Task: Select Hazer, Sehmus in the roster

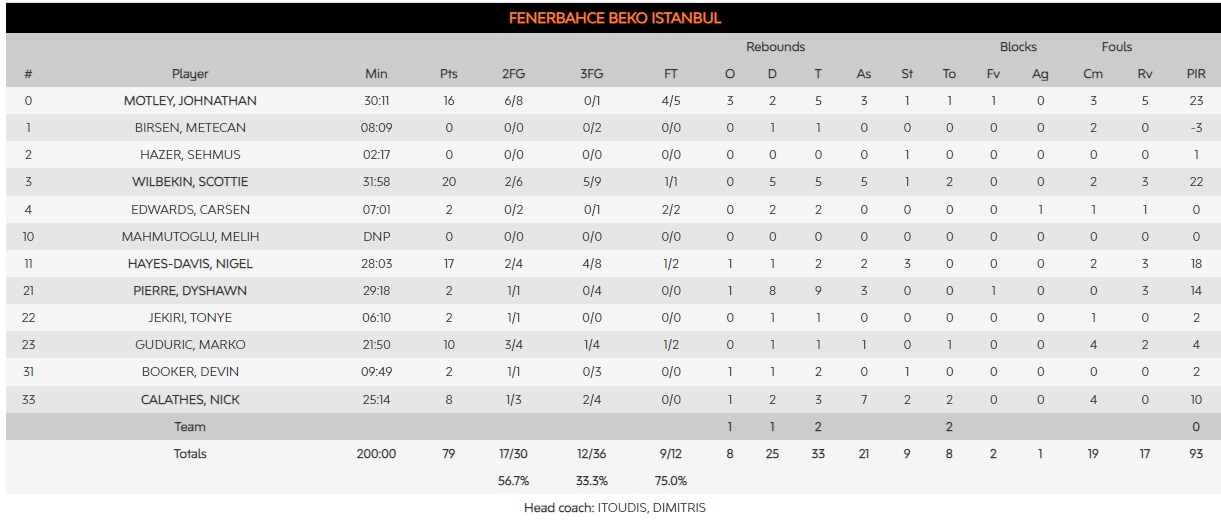Action: [190, 155]
